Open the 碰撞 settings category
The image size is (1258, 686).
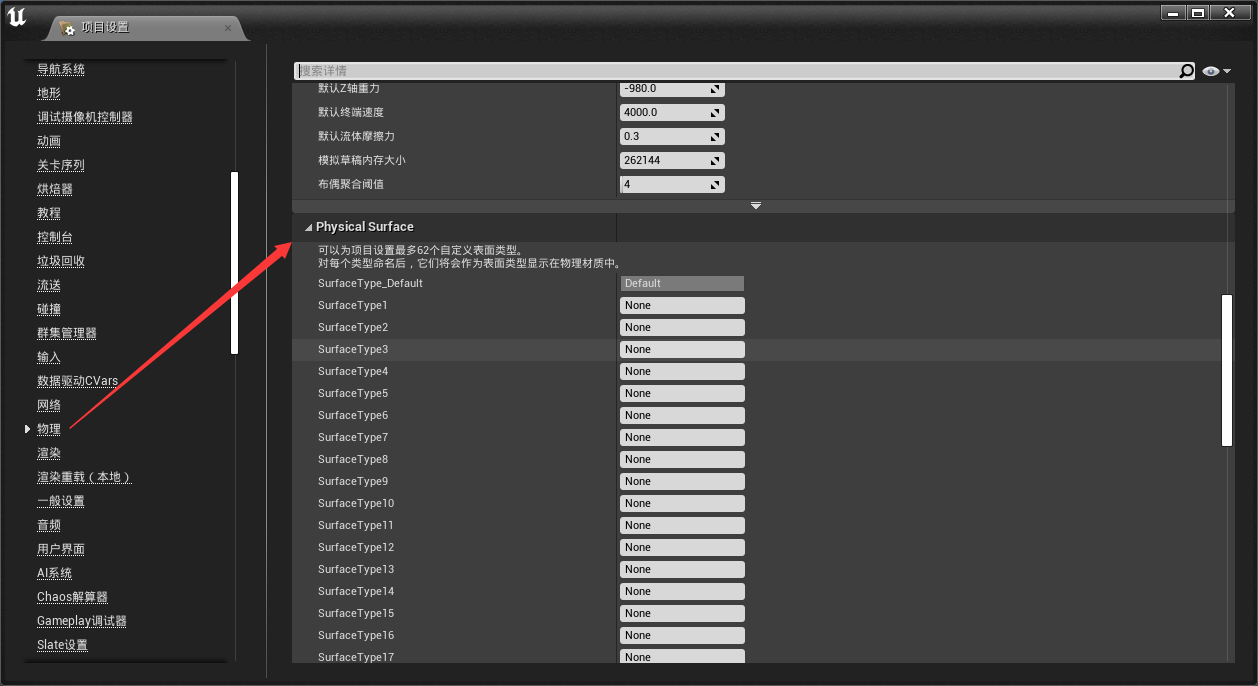49,309
